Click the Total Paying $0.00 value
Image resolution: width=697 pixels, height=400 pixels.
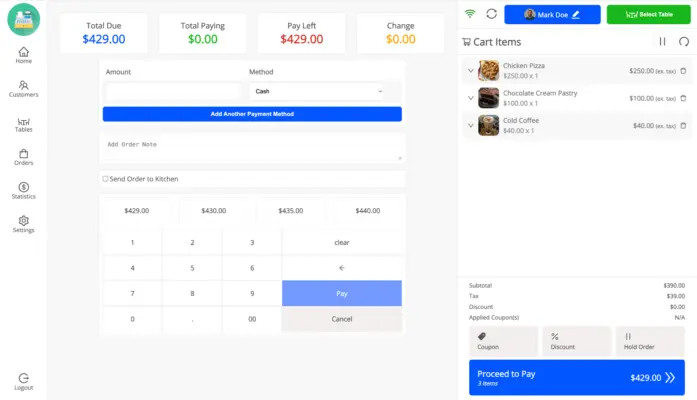point(203,39)
